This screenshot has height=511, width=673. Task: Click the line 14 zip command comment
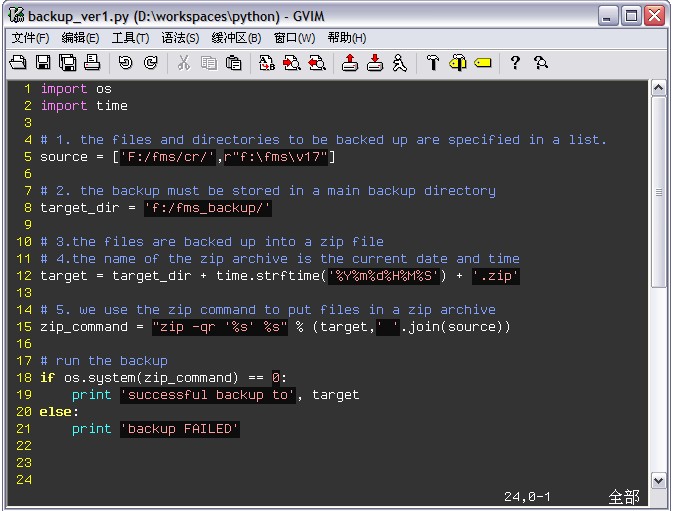pos(268,310)
